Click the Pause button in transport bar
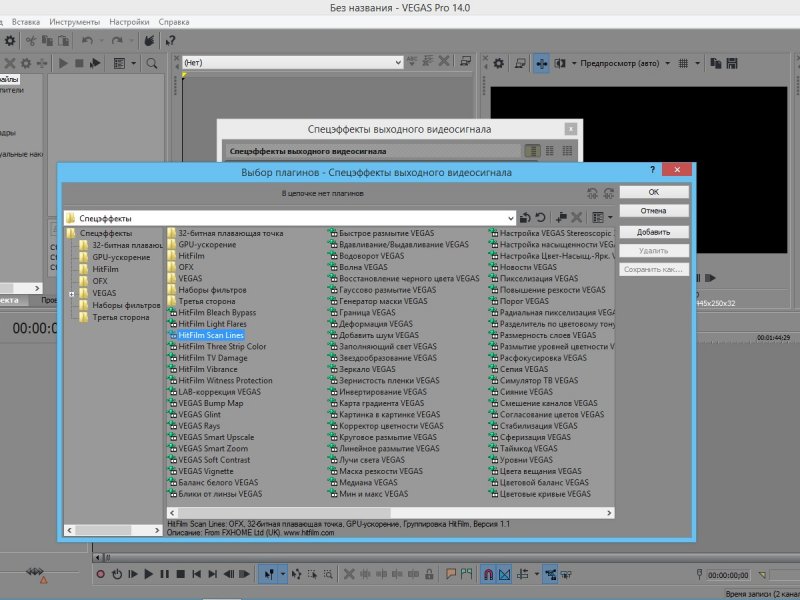This screenshot has height=600, width=800. point(164,574)
